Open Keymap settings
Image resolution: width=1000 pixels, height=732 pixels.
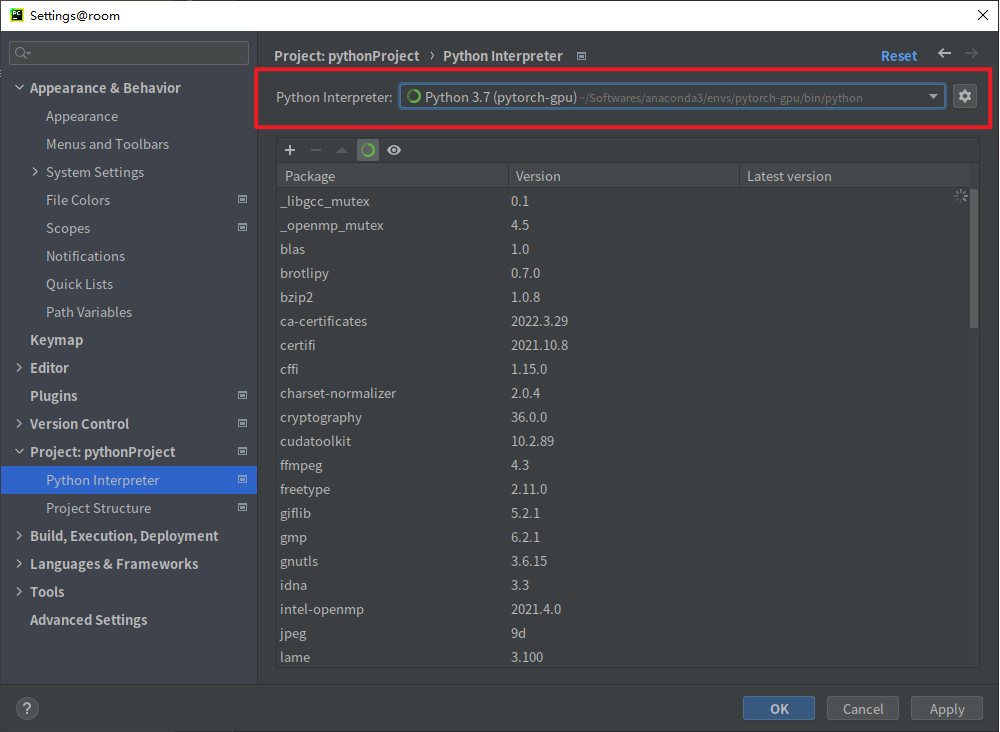(x=56, y=340)
